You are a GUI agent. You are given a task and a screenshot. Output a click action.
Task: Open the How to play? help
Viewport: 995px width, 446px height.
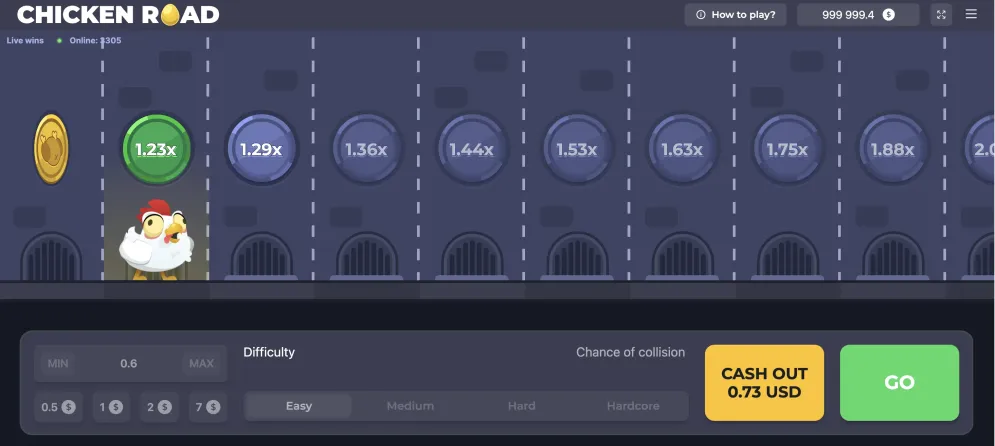(x=735, y=15)
